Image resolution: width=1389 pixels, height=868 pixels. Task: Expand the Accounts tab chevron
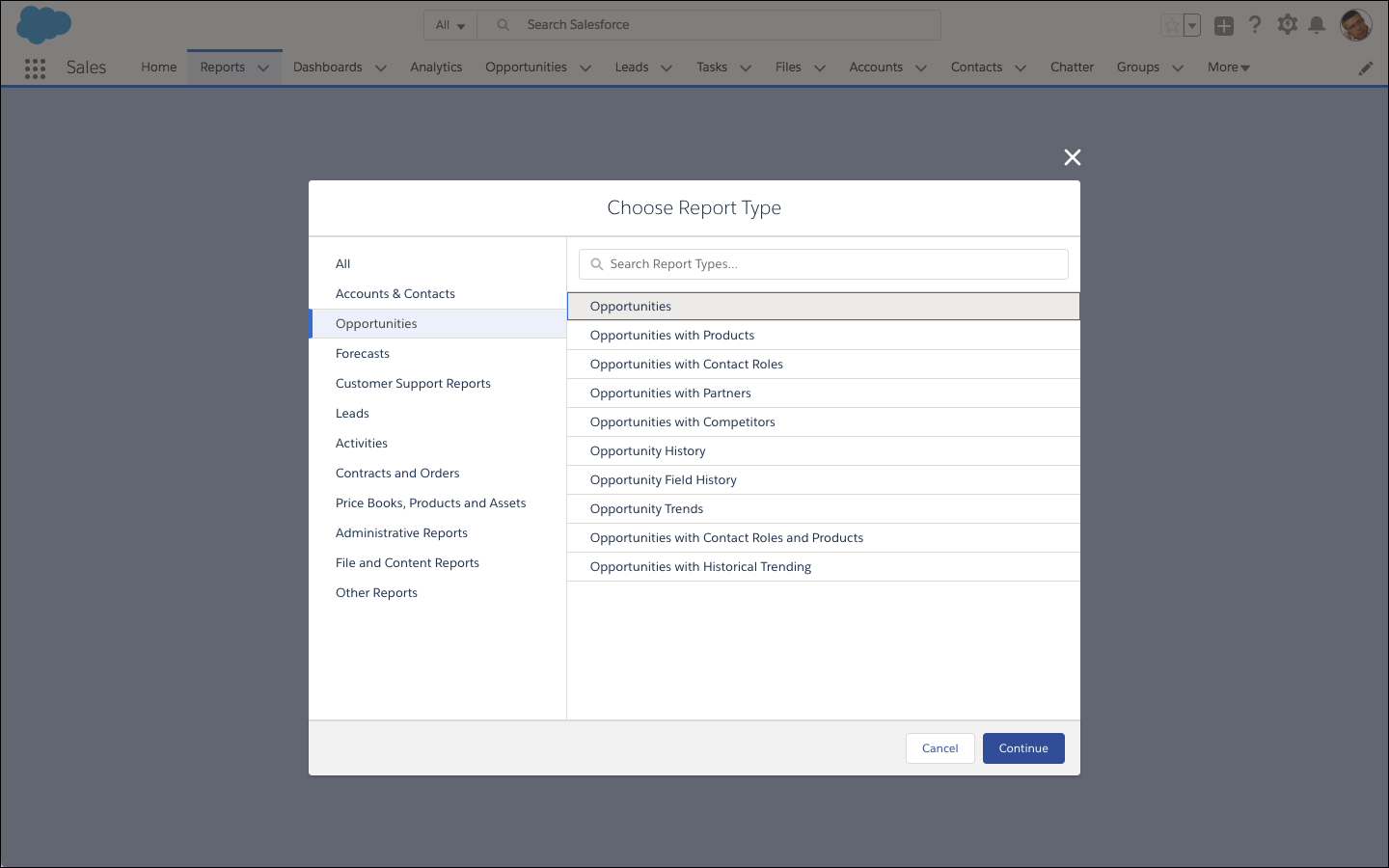tap(921, 68)
